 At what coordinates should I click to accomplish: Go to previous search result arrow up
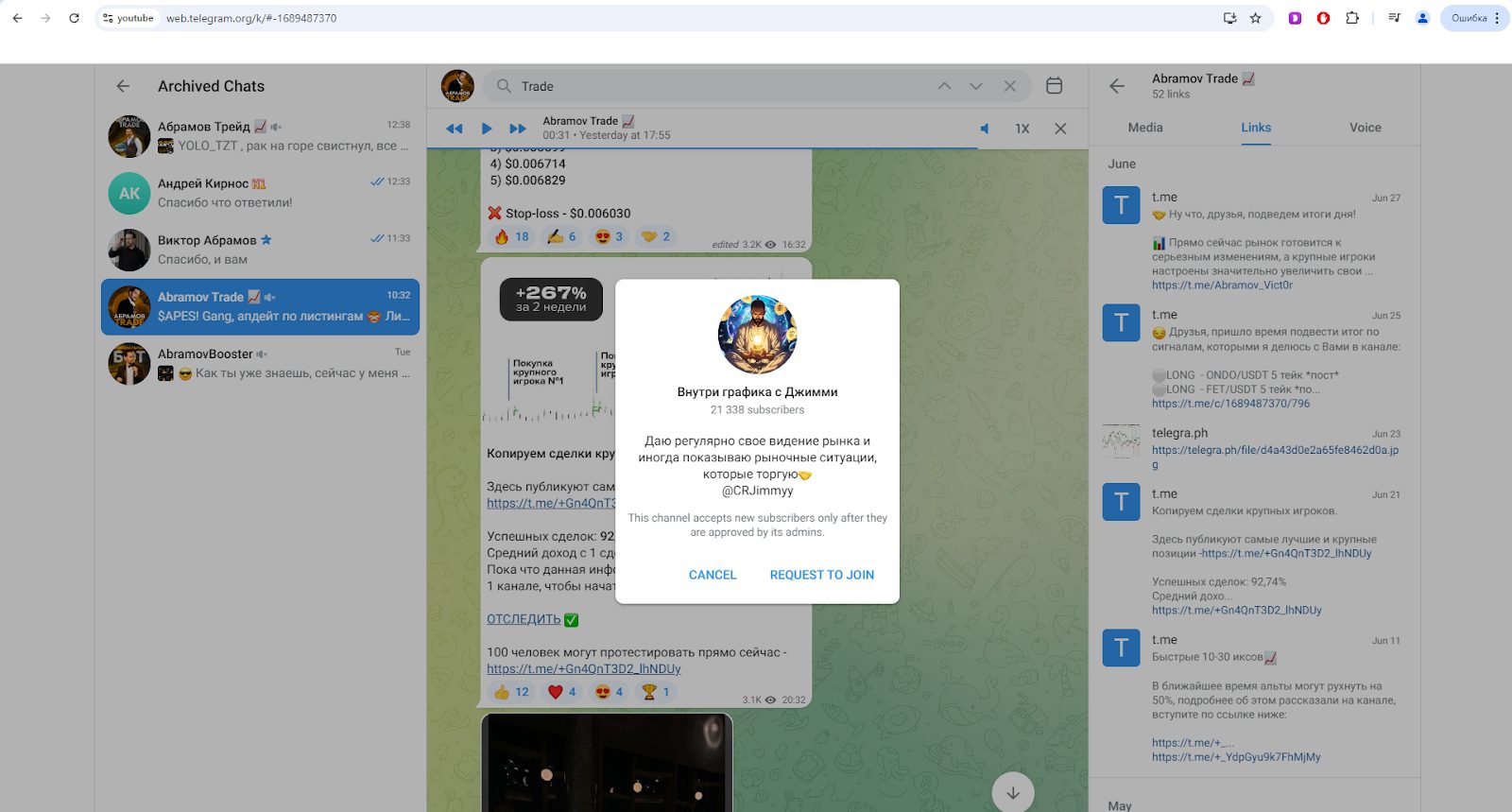tap(944, 86)
